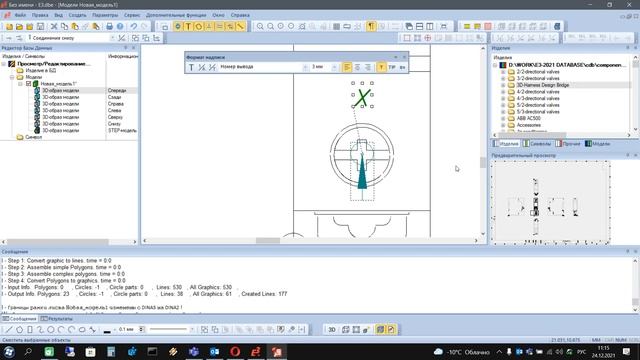Toggle left text alignment in format dialog
The height and width of the screenshot is (360, 640).
(x=347, y=67)
